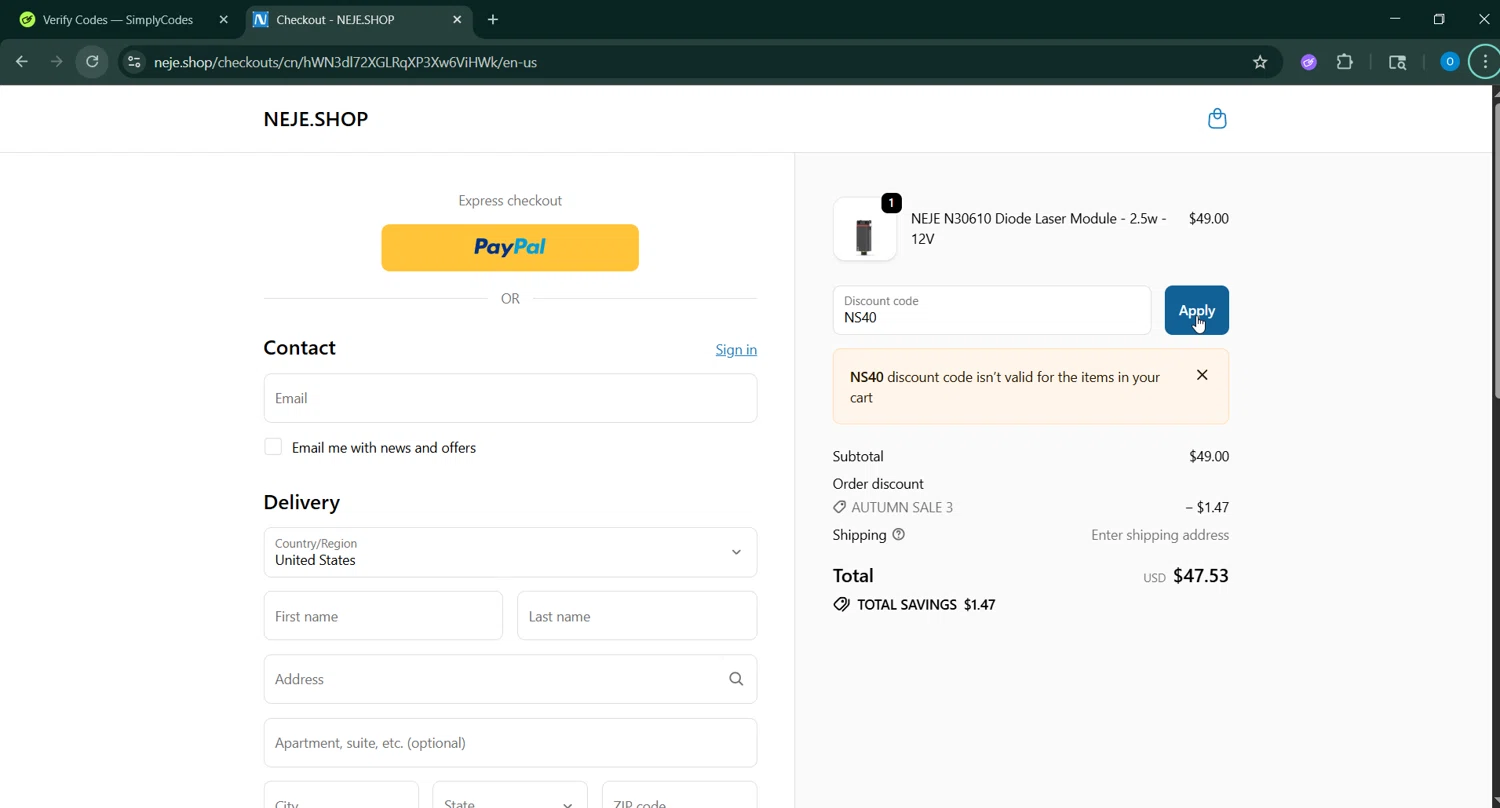Open the shopping bag cart icon
This screenshot has width=1500, height=808.
(1217, 119)
